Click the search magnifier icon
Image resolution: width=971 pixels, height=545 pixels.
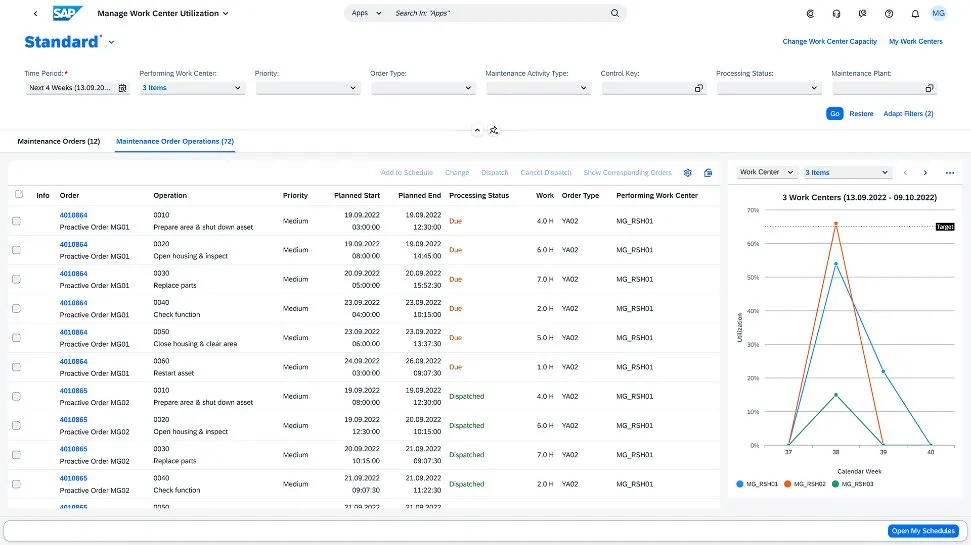[x=615, y=14]
